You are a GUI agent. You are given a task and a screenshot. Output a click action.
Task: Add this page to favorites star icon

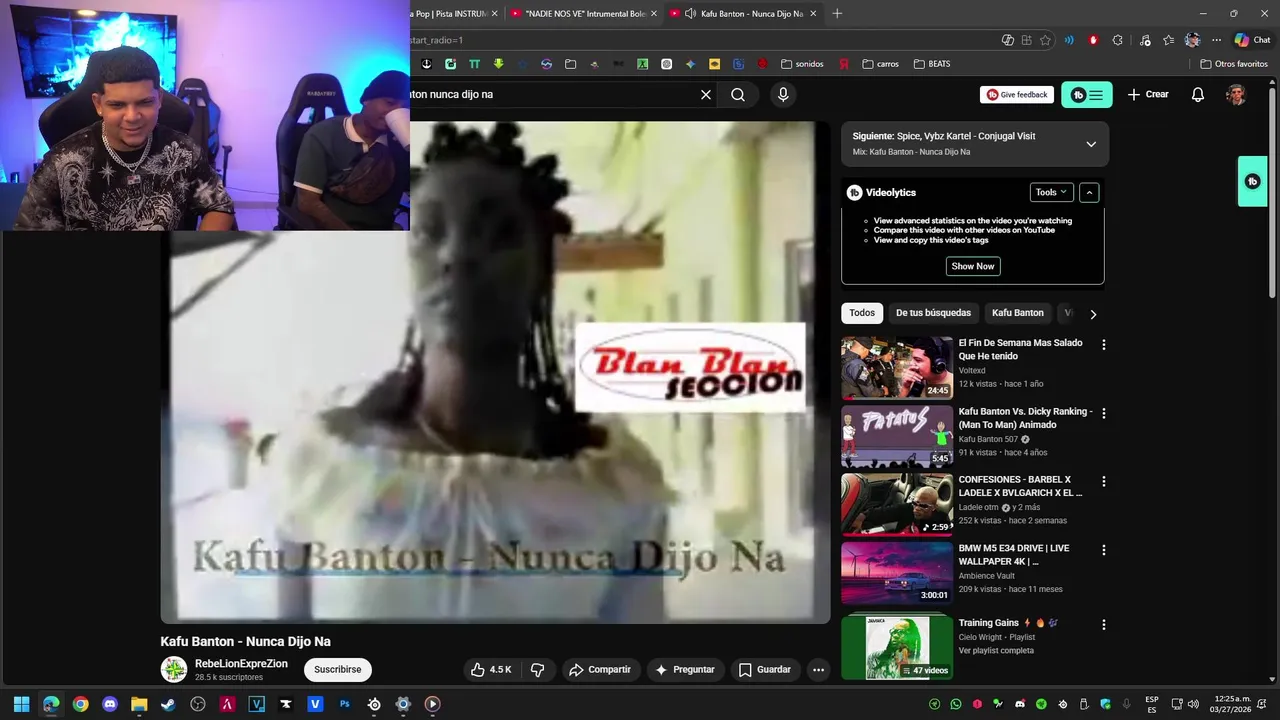point(1045,40)
